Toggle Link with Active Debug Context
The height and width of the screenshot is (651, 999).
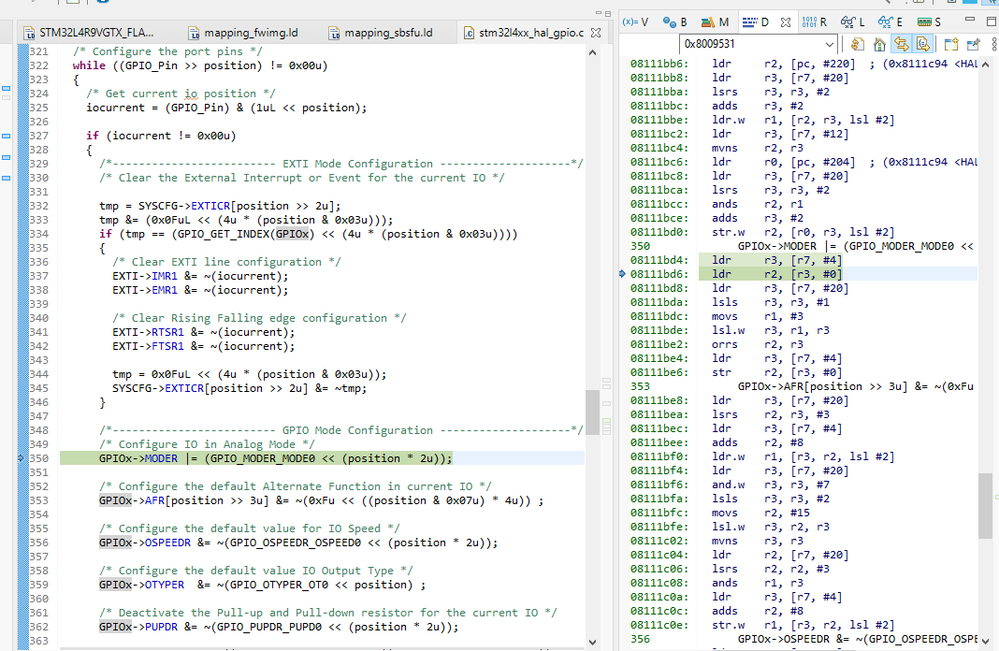901,44
